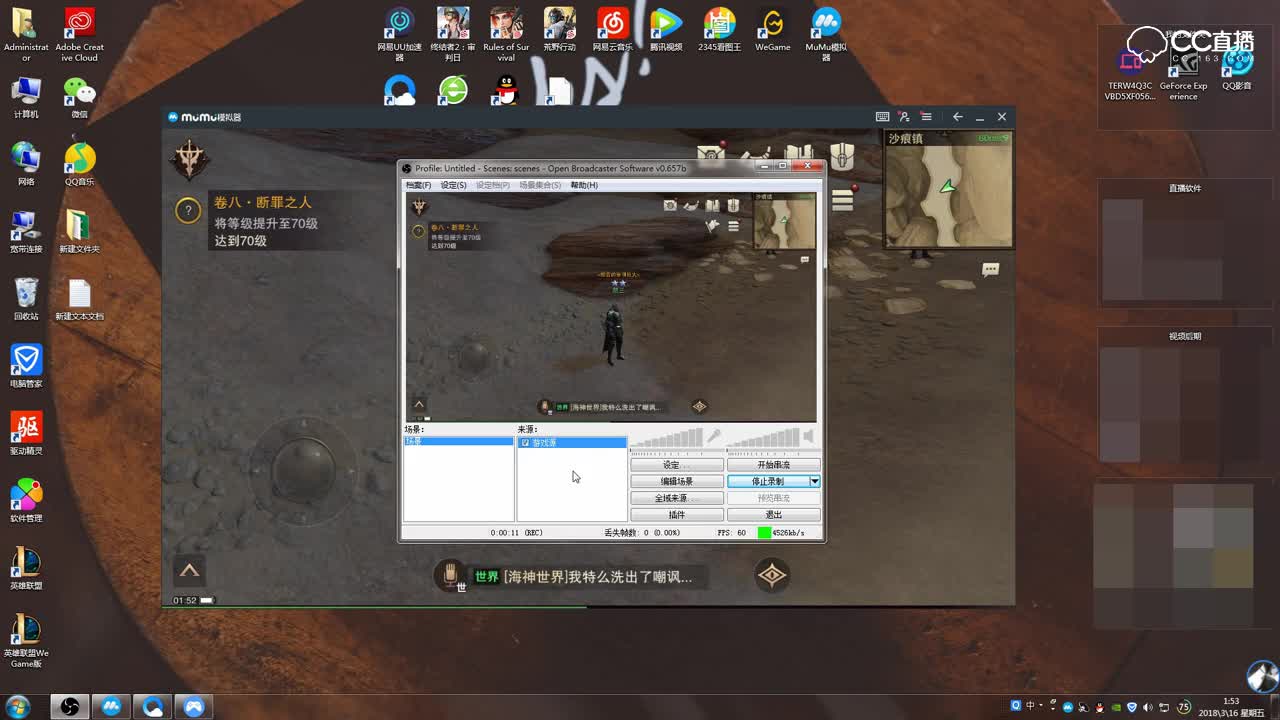
Task: Open Adobe Creative Cloud desktop icon
Action: tap(79, 36)
